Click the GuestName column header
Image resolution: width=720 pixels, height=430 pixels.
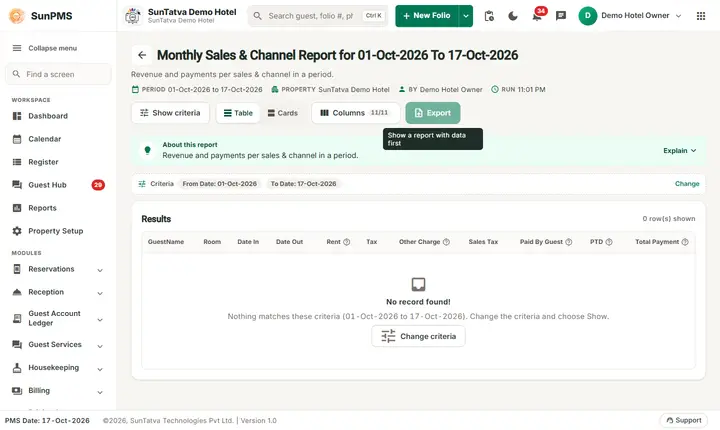[x=166, y=242]
